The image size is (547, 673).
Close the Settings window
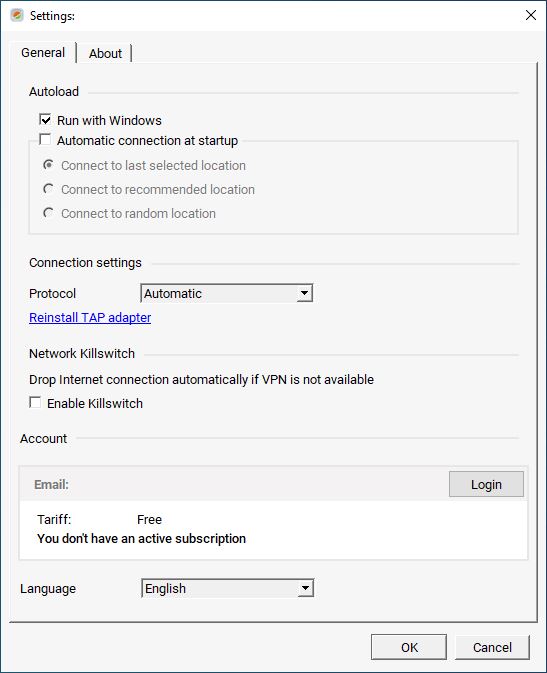(531, 15)
